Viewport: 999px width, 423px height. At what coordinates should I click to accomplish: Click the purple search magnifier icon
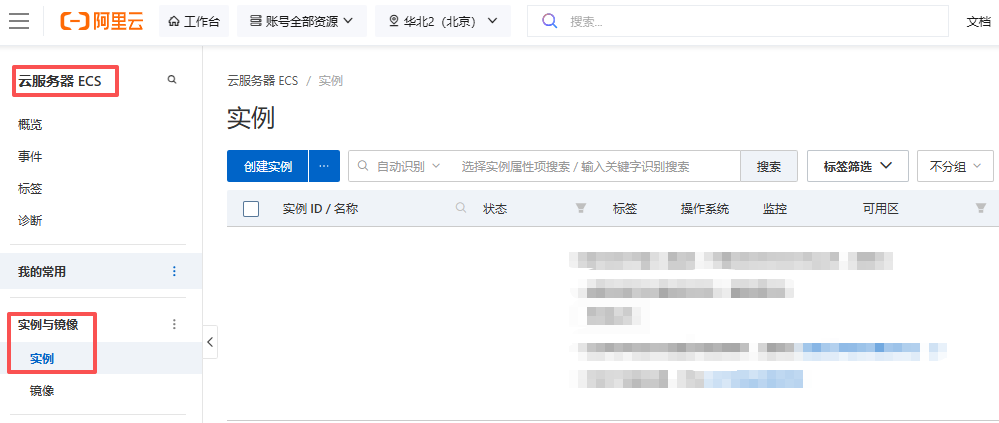[x=549, y=21]
